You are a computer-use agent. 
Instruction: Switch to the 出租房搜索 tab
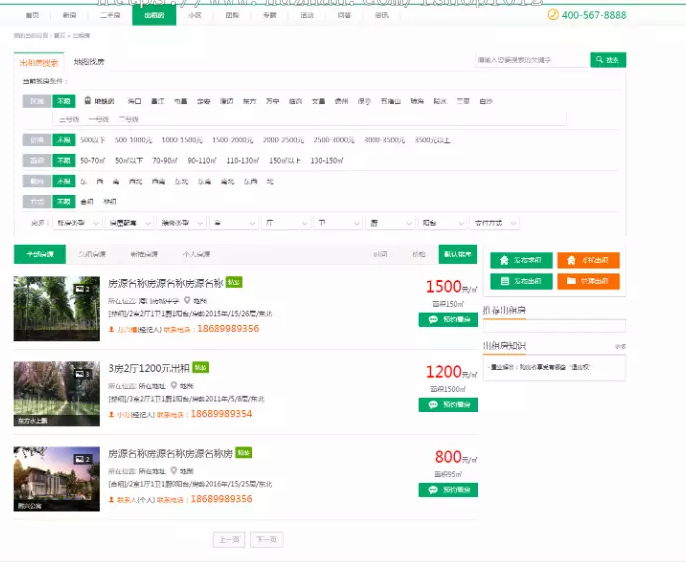click(39, 63)
